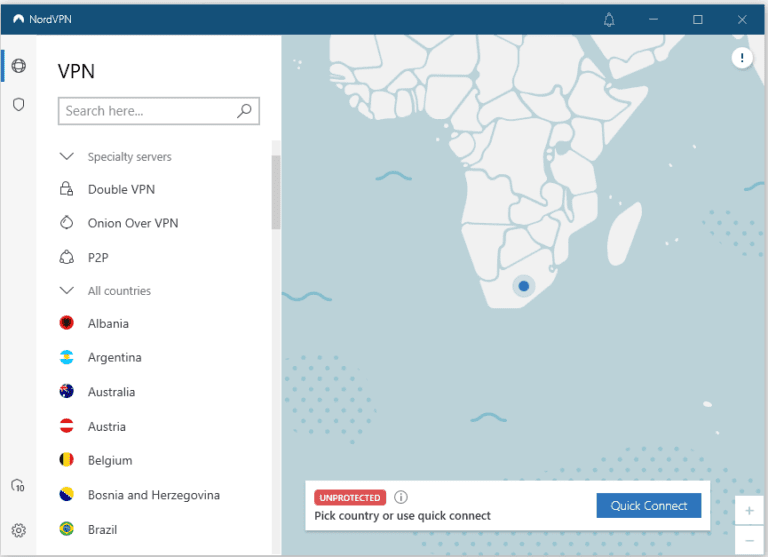The image size is (768, 557).
Task: Connect to Albania from country list
Action: point(108,324)
